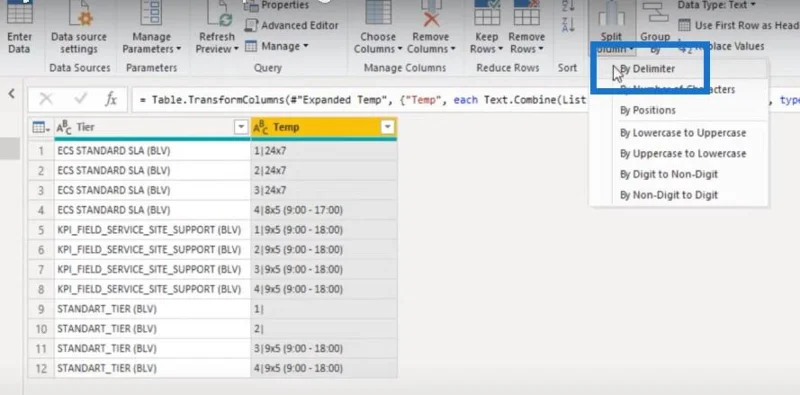Click the Group By icon
800x395 pixels.
(x=655, y=13)
